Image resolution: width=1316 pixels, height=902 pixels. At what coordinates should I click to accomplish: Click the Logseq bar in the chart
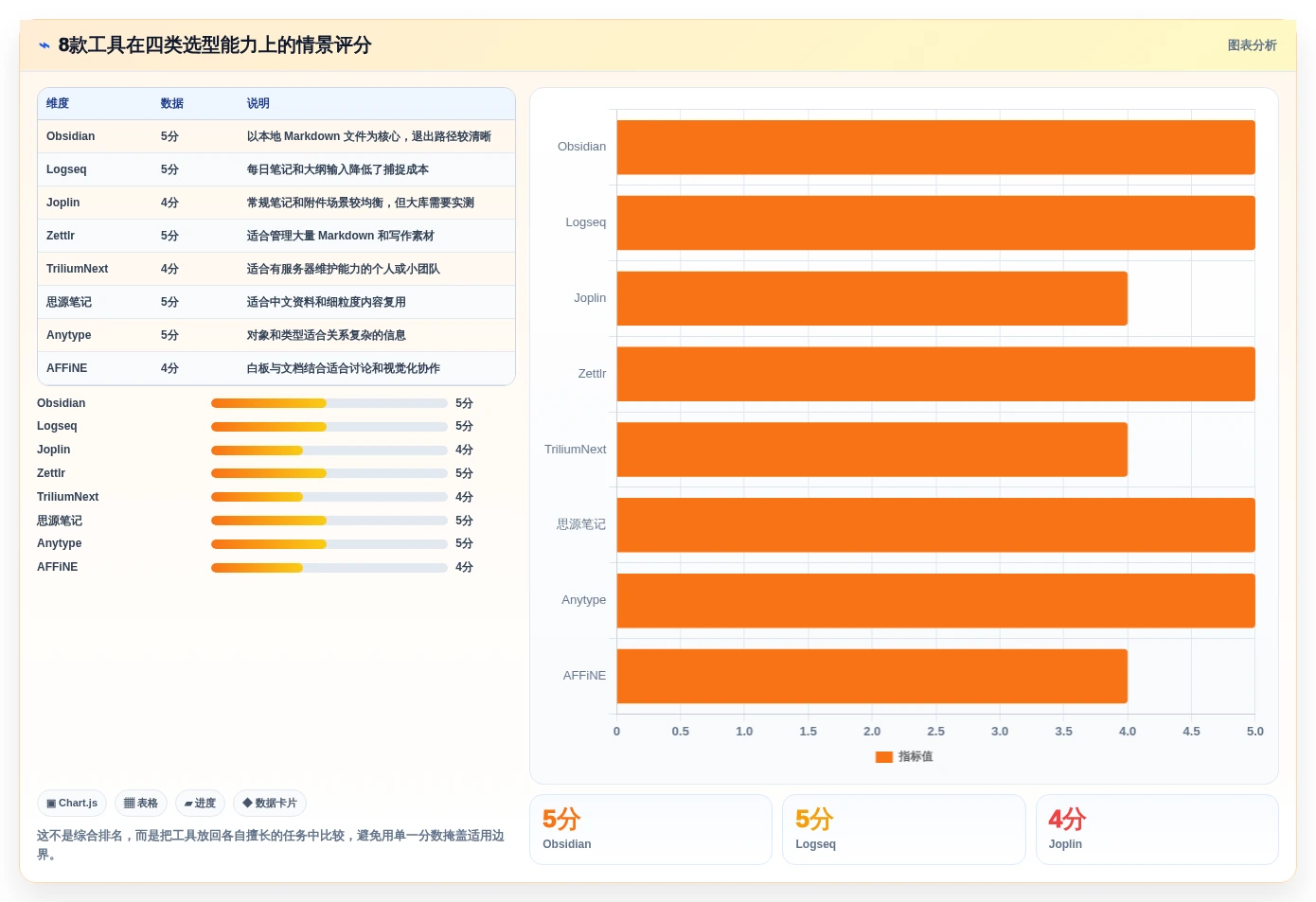pyautogui.click(x=935, y=222)
